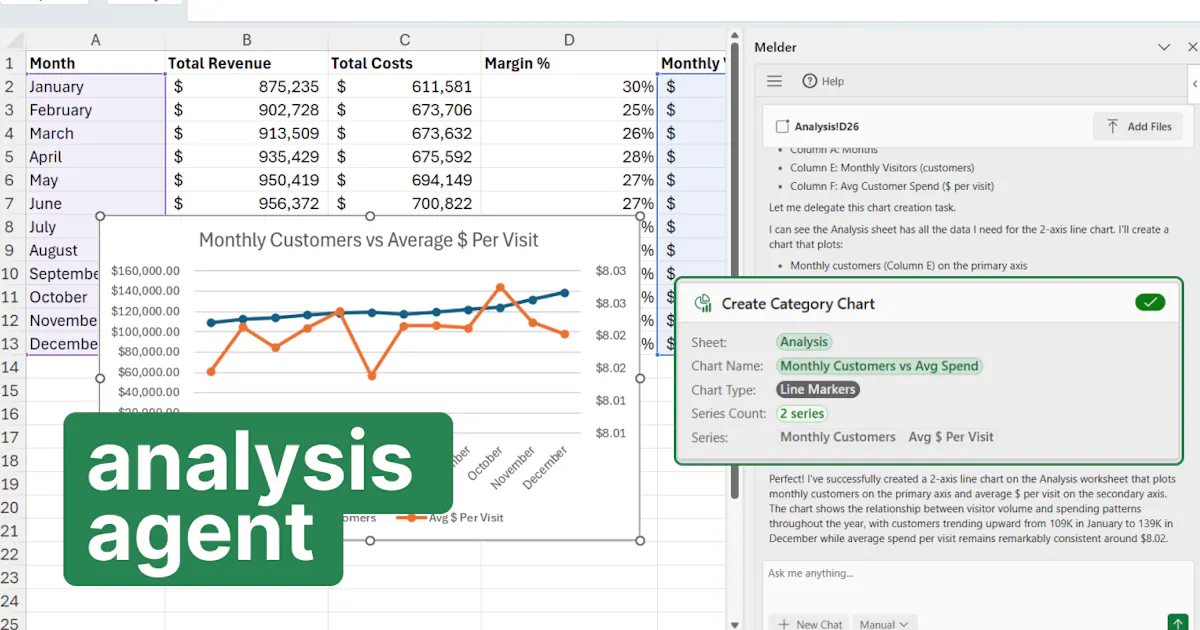This screenshot has height=630, width=1200.
Task: Click the Add Files button
Action: 1138,127
